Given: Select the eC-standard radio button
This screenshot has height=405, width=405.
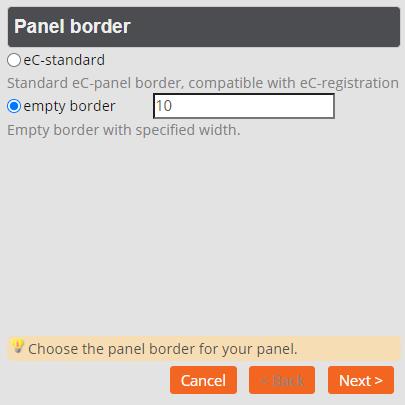Looking at the screenshot, I should 14,60.
